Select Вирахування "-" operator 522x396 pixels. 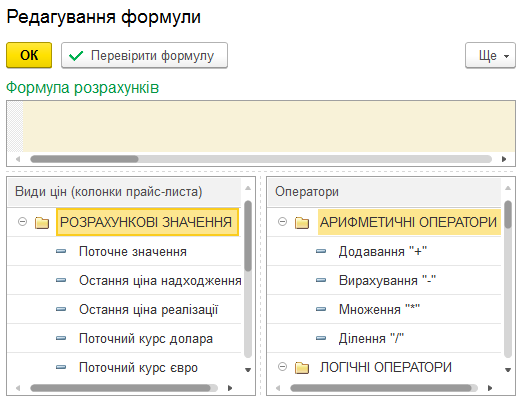384,280
